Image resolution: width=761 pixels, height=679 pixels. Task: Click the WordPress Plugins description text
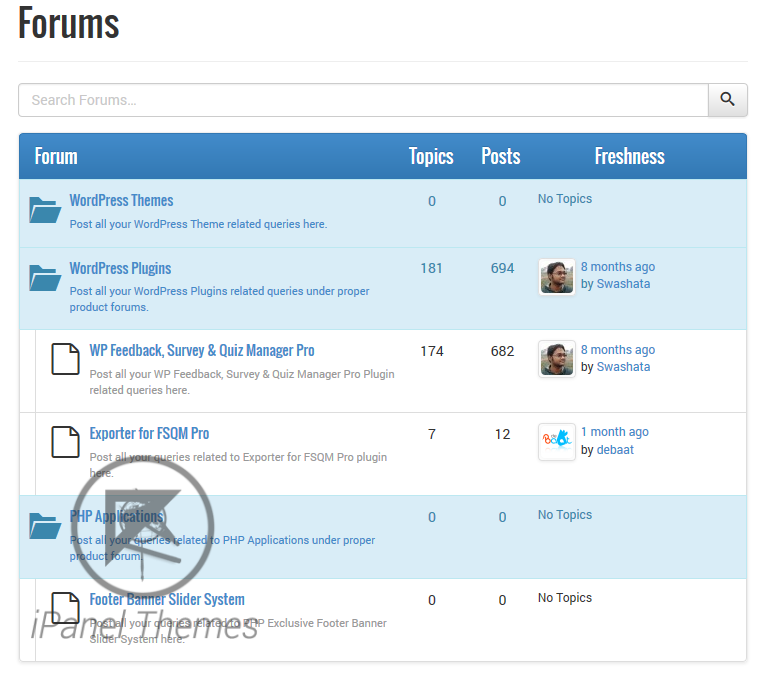219,299
